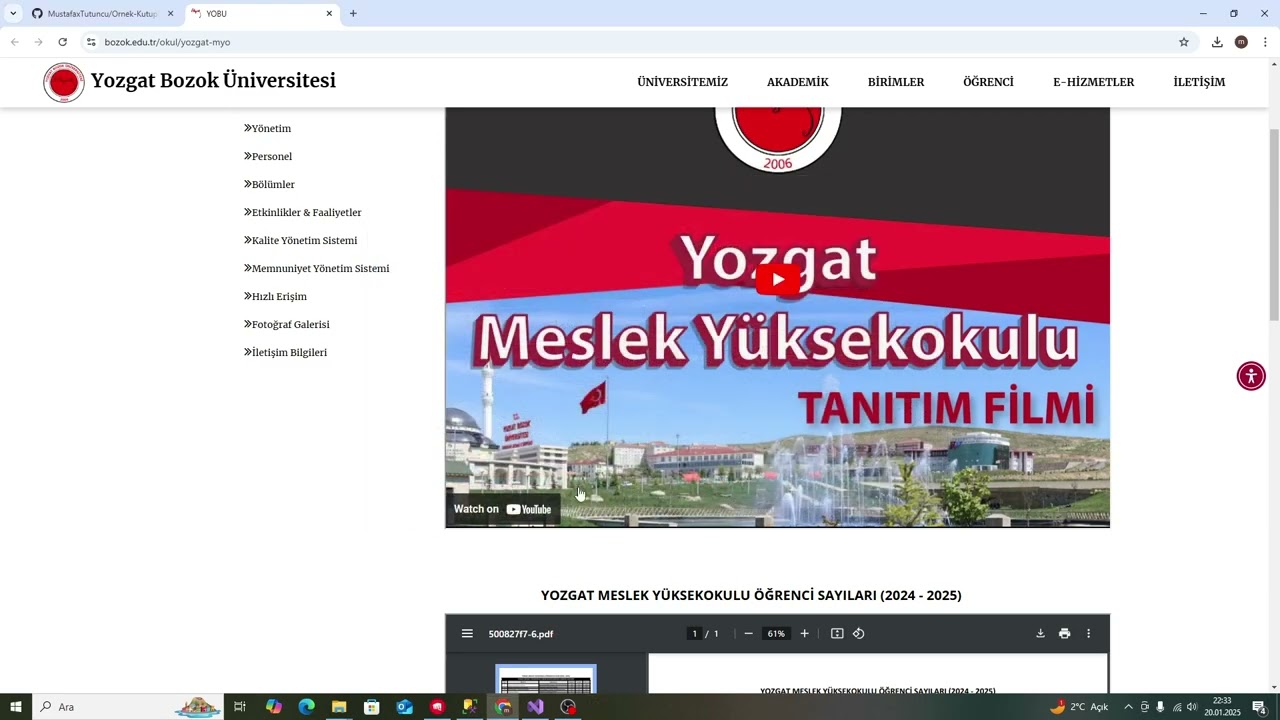Expand the Personel sidebar item
The width and height of the screenshot is (1280, 720).
click(268, 156)
